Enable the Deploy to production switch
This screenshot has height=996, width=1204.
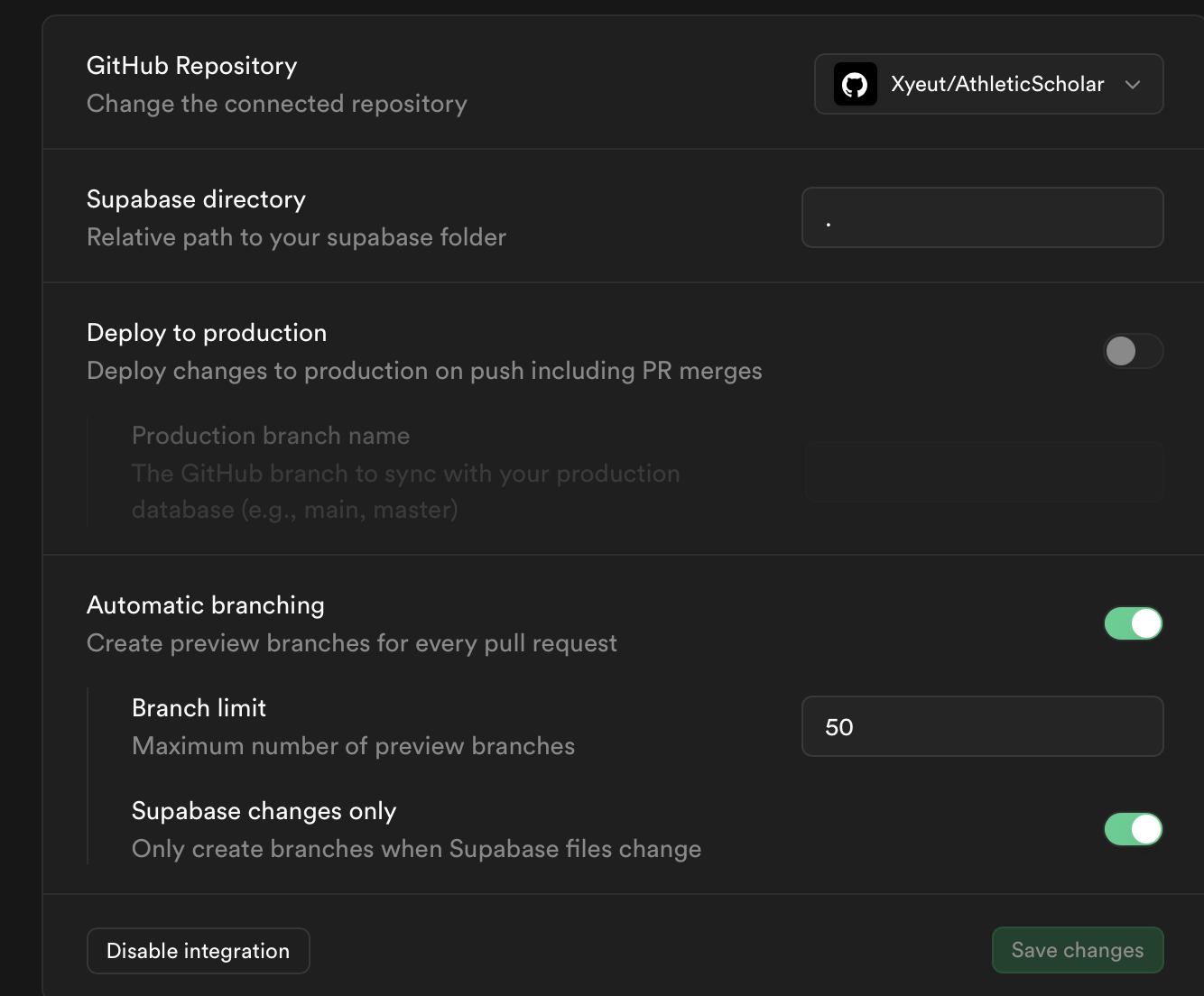pyautogui.click(x=1133, y=351)
